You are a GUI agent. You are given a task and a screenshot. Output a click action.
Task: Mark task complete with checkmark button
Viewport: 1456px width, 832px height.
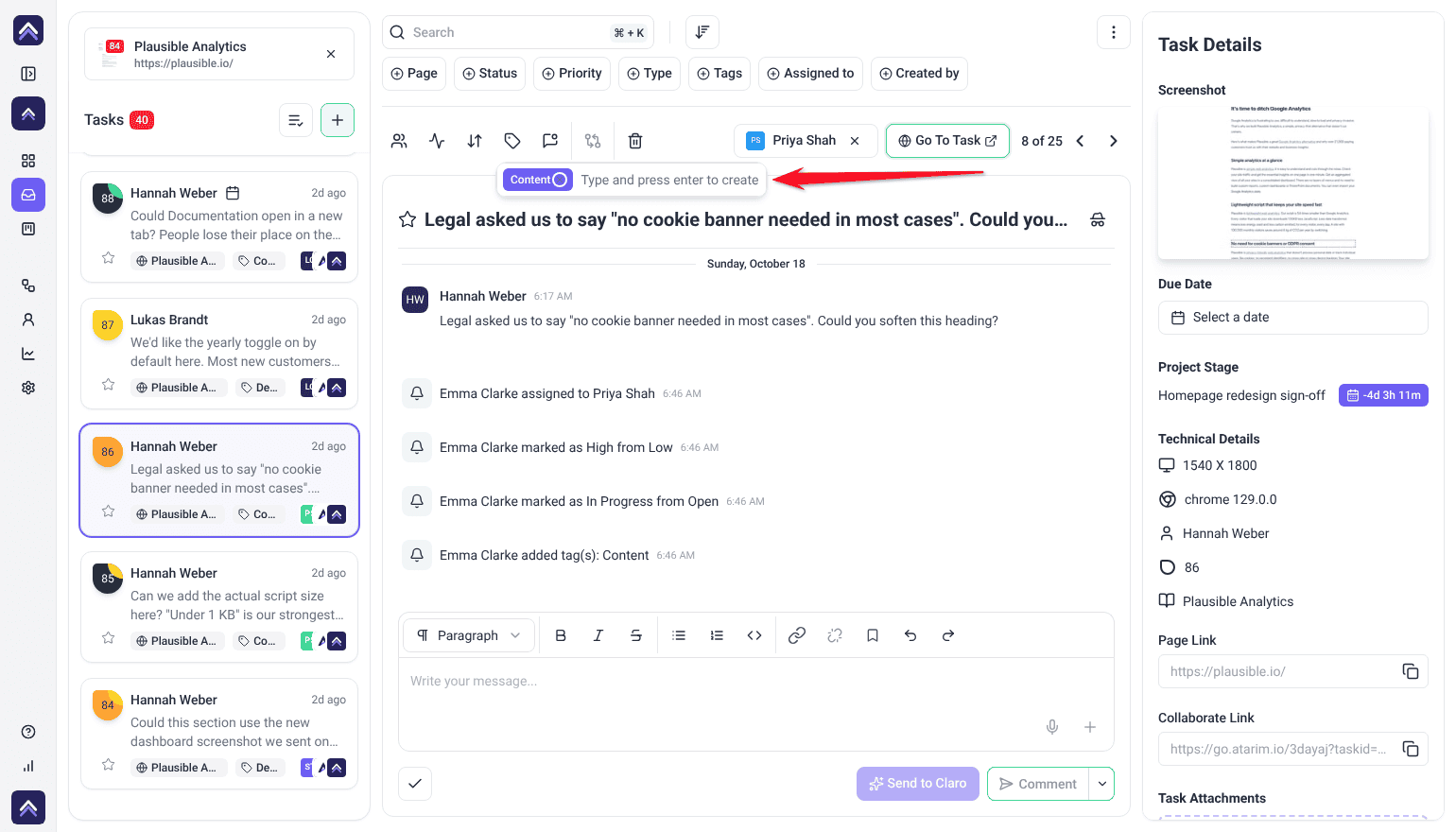tap(415, 783)
